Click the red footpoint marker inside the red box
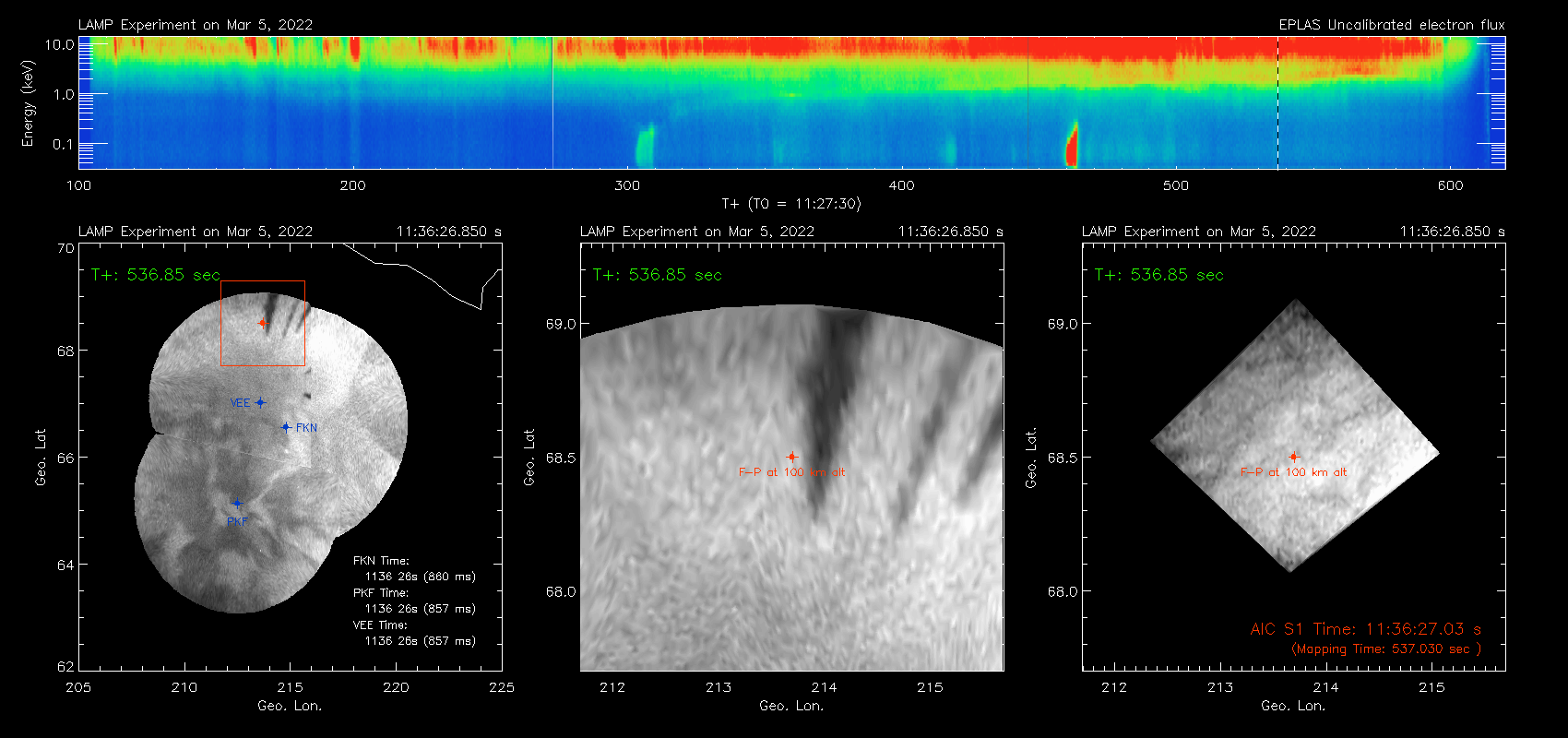The image size is (1568, 738). pyautogui.click(x=263, y=323)
